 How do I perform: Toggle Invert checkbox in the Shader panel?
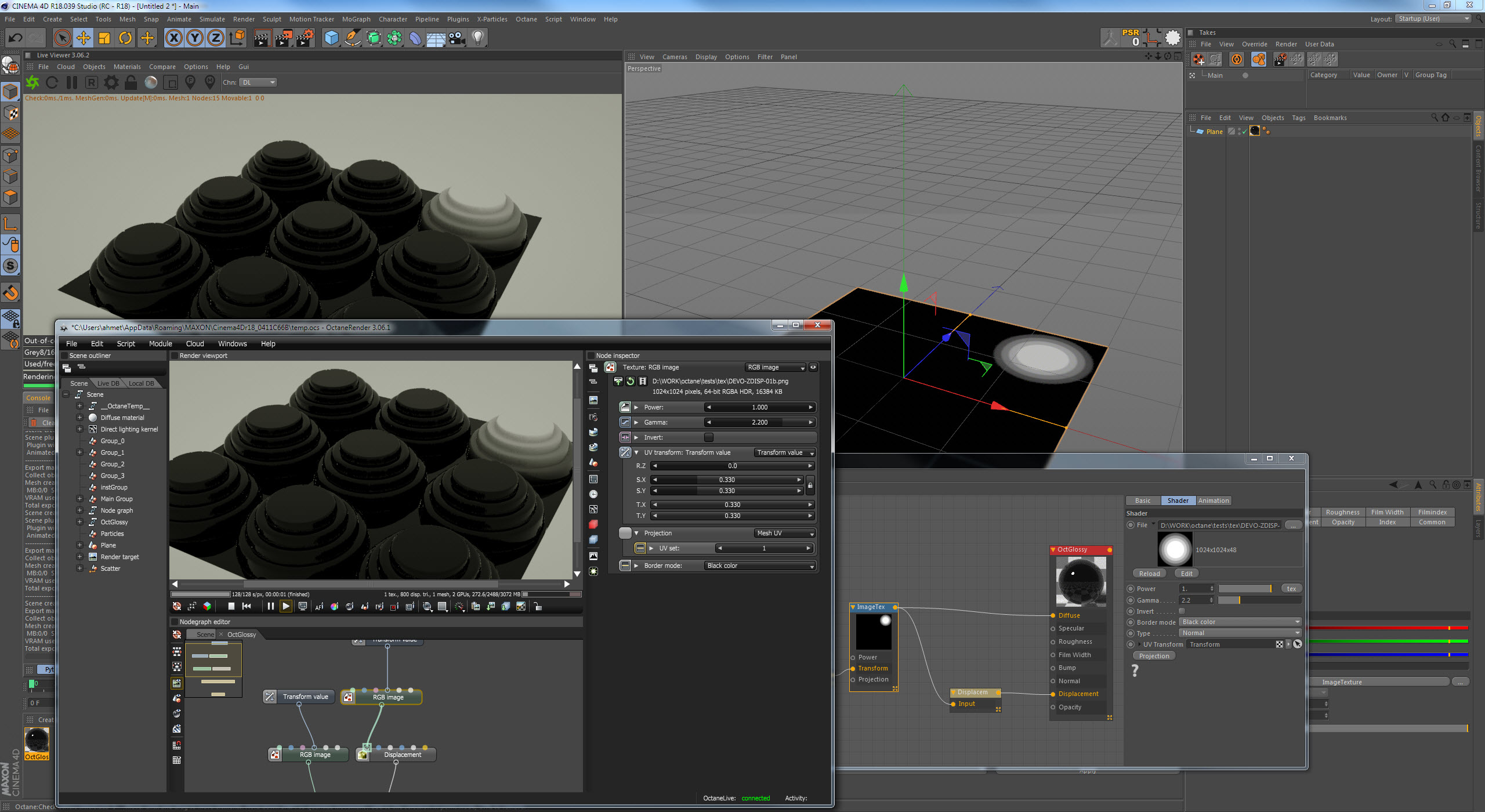click(x=1182, y=611)
